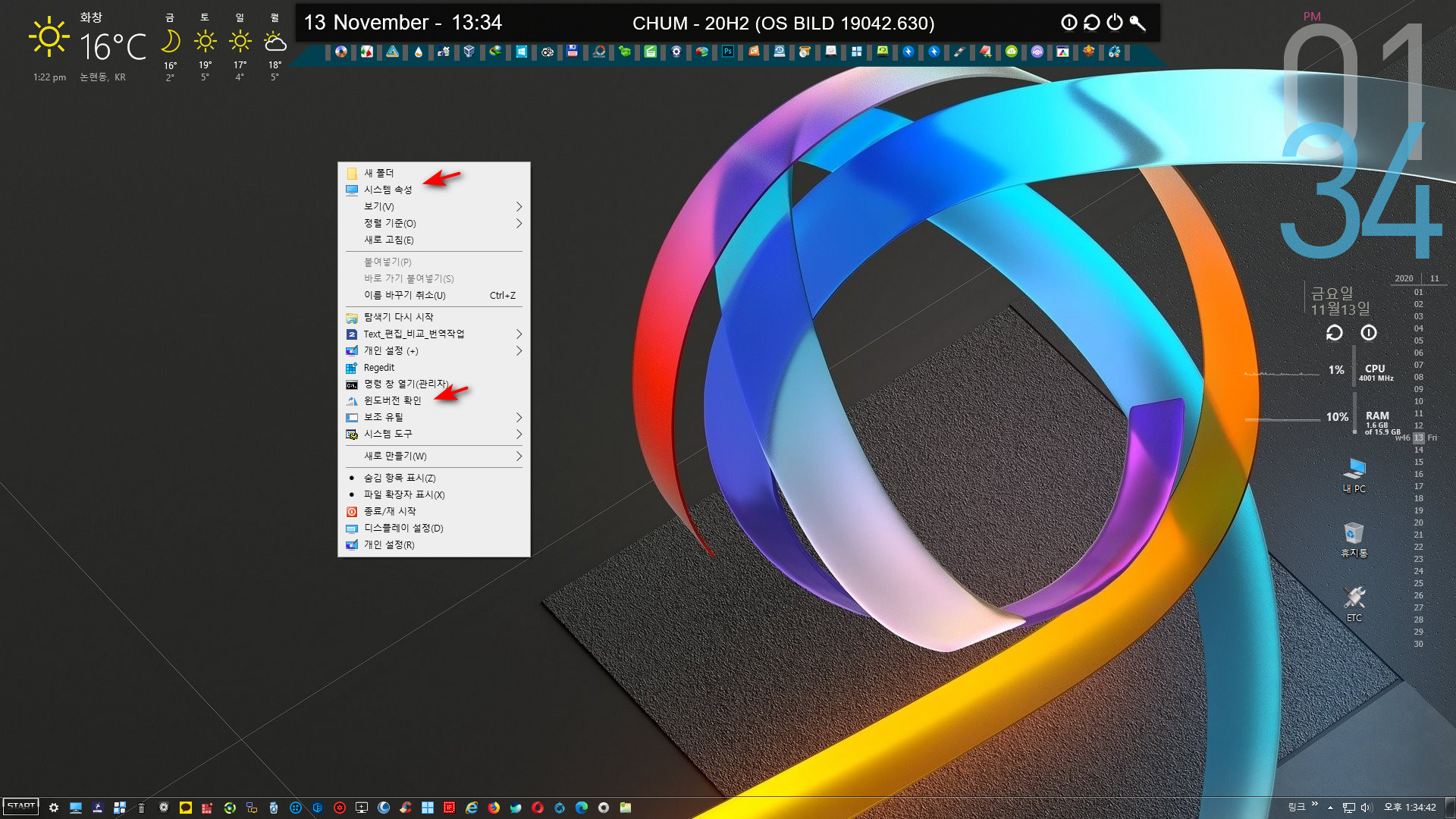Expand the 정렬 기준(O) submenu
1456x819 pixels.
(434, 223)
